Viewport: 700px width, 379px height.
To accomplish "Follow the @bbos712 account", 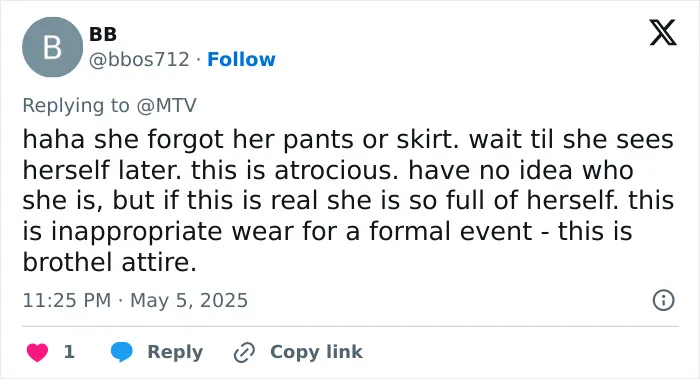I will pos(241,59).
